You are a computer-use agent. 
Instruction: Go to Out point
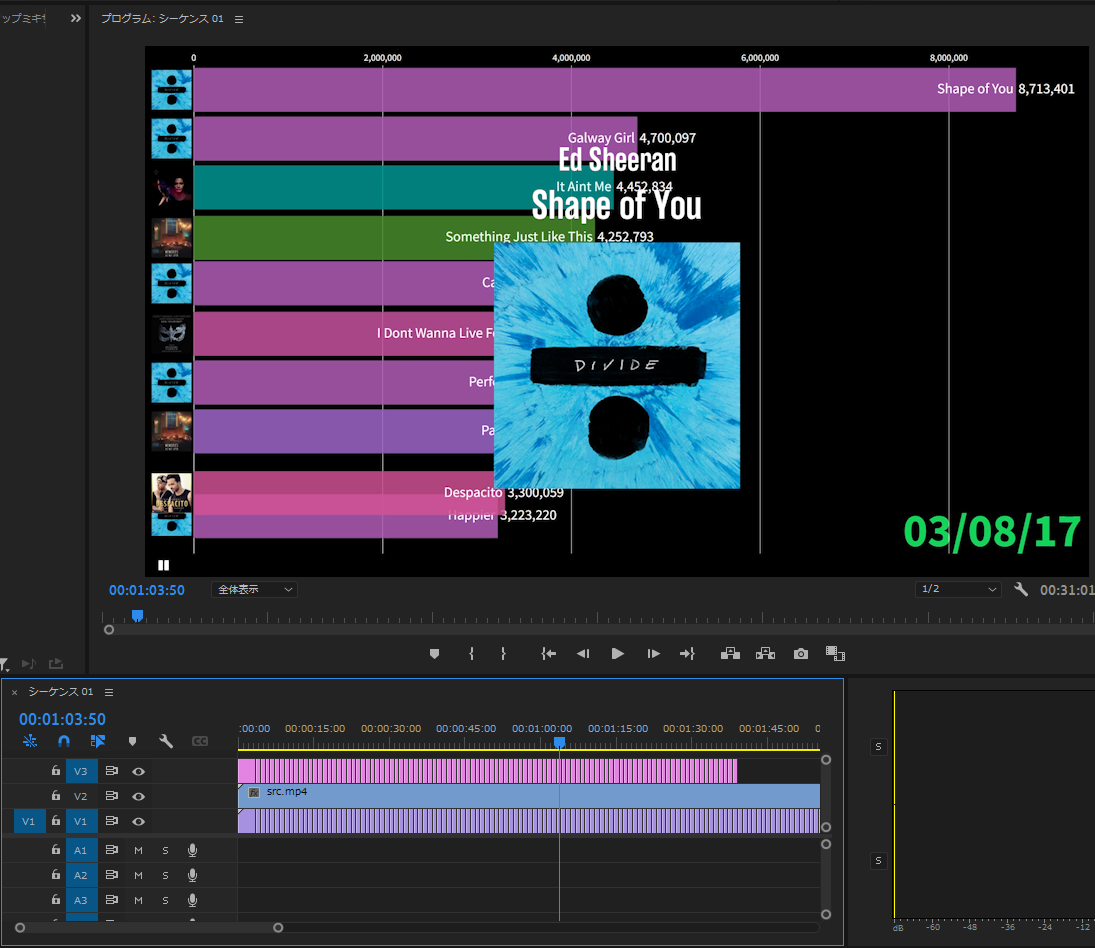point(687,654)
